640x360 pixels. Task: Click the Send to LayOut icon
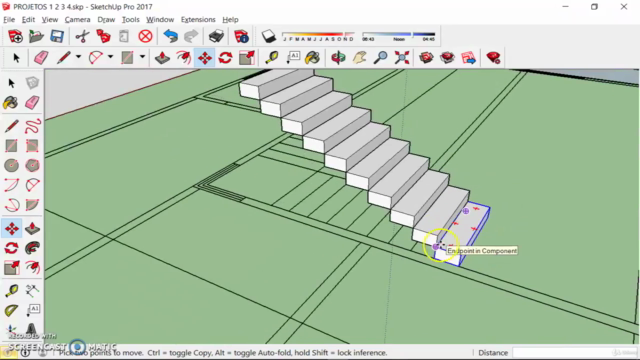pos(469,58)
